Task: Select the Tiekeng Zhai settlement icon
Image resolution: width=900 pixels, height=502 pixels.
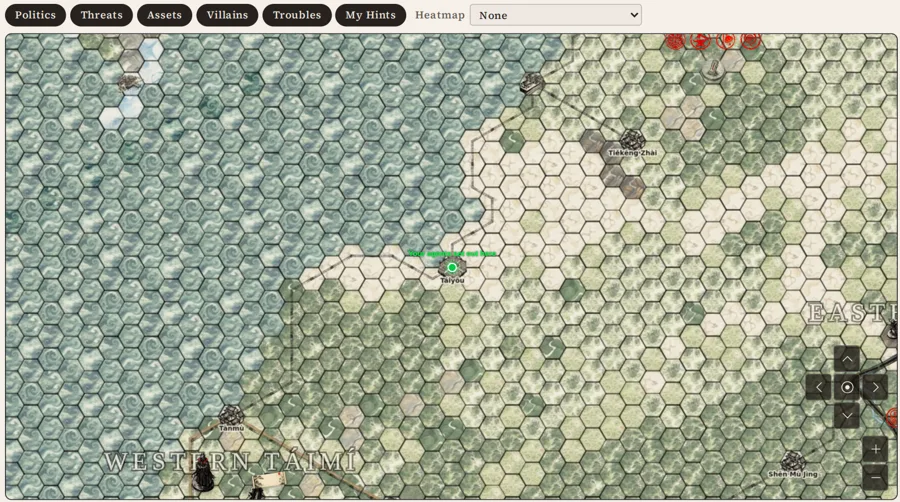Action: click(x=632, y=139)
